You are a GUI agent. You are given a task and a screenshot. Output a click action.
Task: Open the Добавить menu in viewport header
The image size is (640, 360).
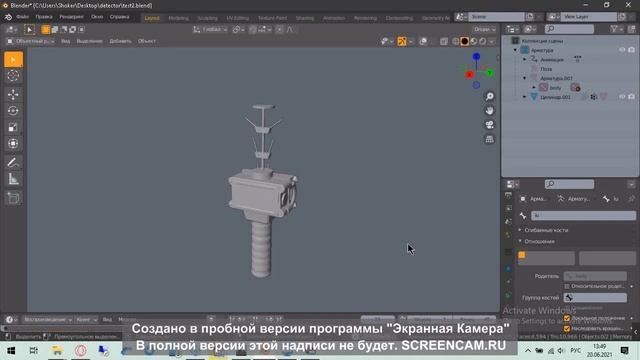point(120,41)
